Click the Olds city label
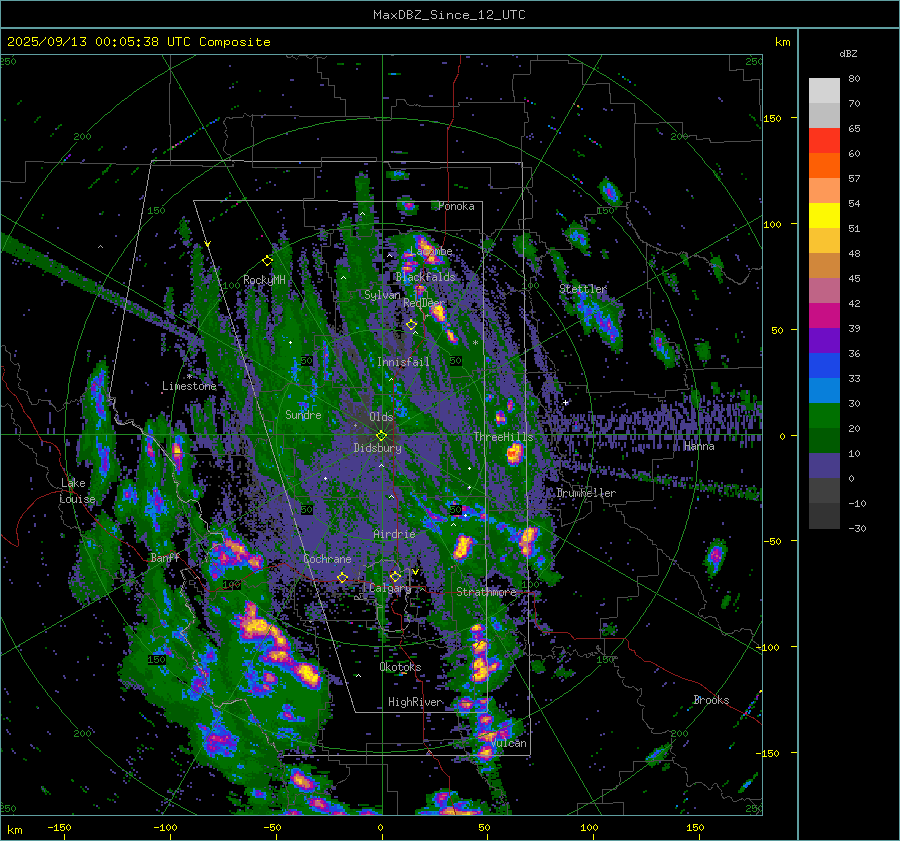This screenshot has width=900, height=841. pos(381,417)
